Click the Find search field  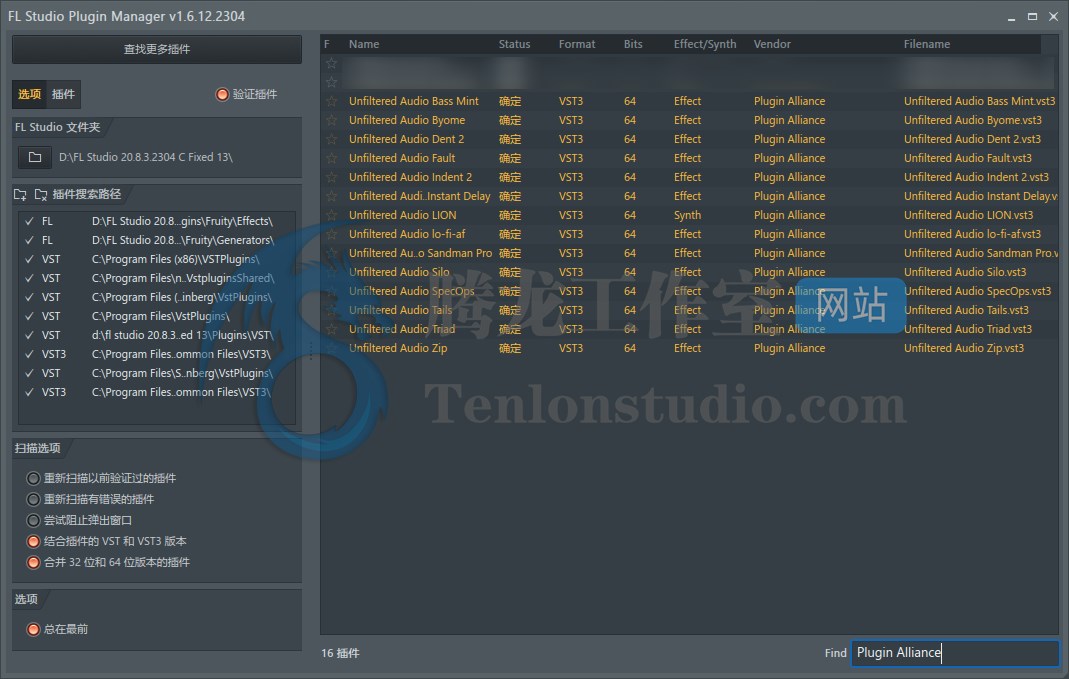coord(955,653)
